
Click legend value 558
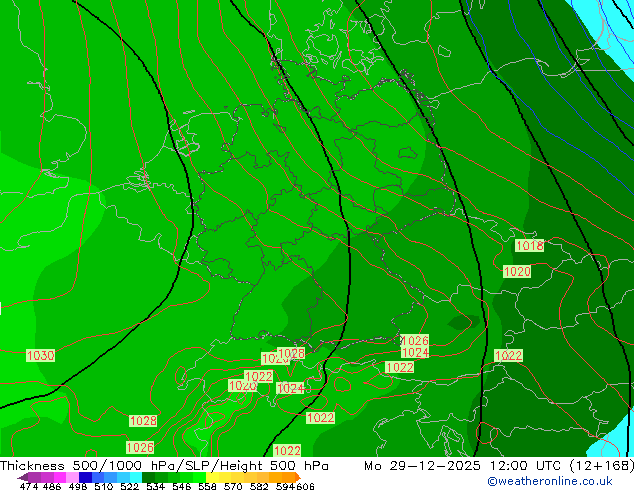click(207, 486)
